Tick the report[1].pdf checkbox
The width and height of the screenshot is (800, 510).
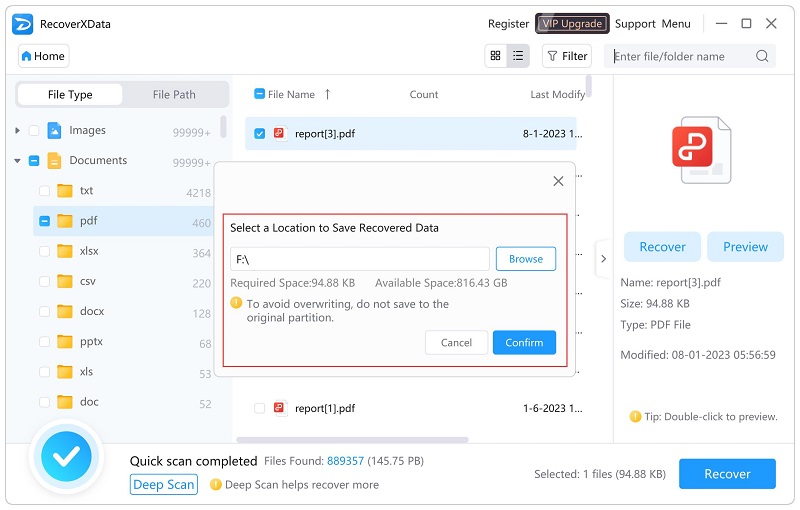click(x=260, y=408)
